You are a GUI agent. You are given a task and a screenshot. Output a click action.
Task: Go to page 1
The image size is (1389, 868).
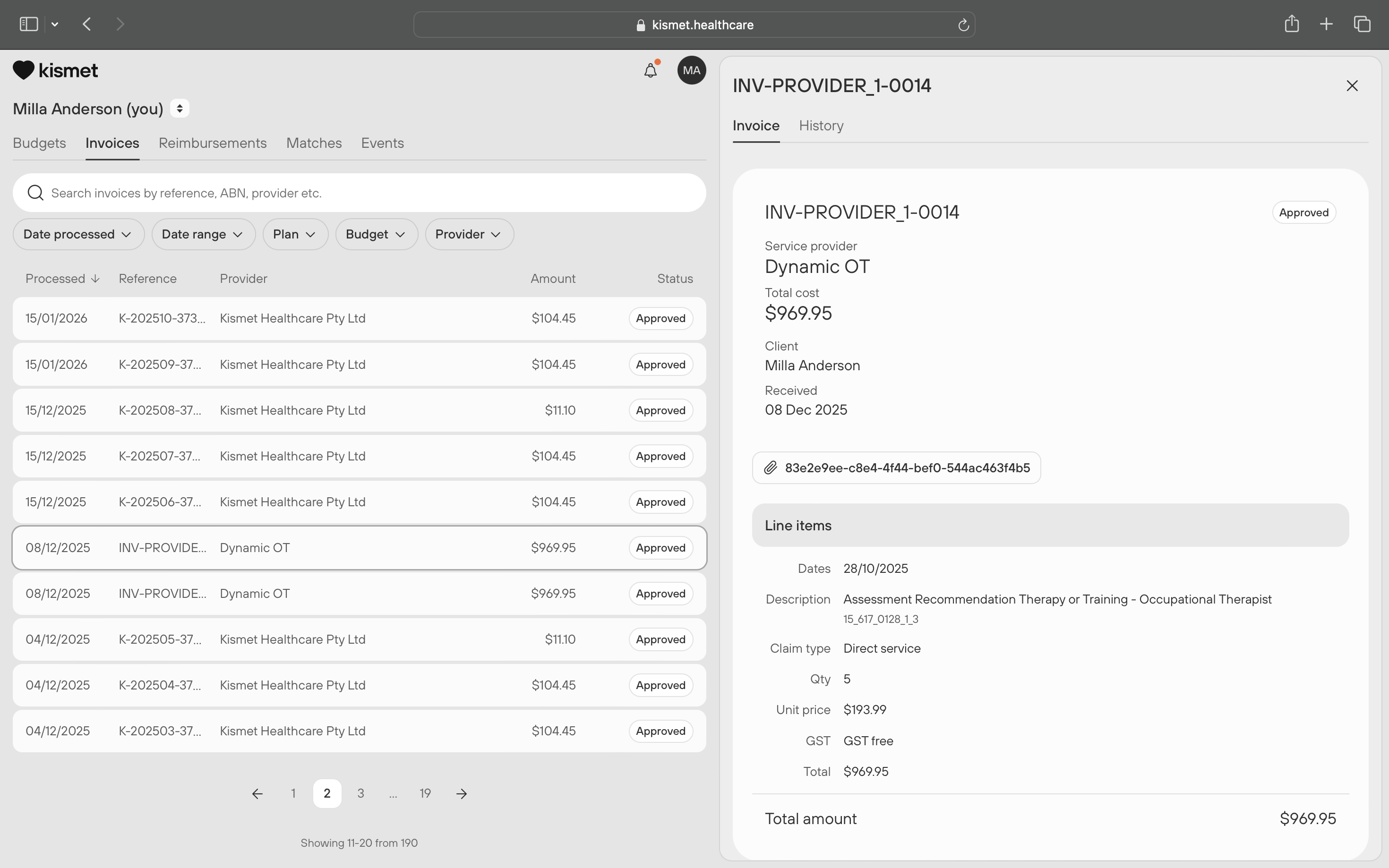click(293, 793)
